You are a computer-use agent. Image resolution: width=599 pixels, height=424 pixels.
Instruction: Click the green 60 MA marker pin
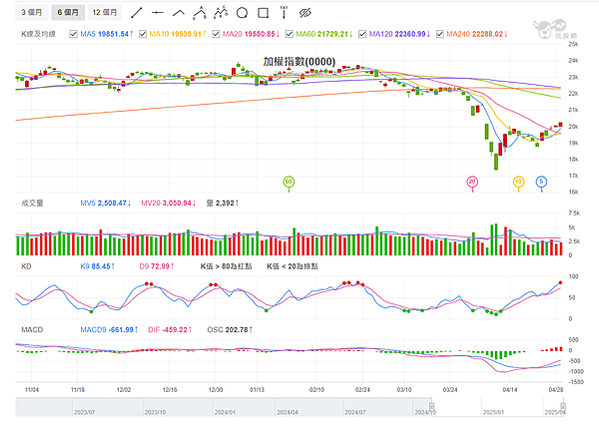pyautogui.click(x=289, y=182)
